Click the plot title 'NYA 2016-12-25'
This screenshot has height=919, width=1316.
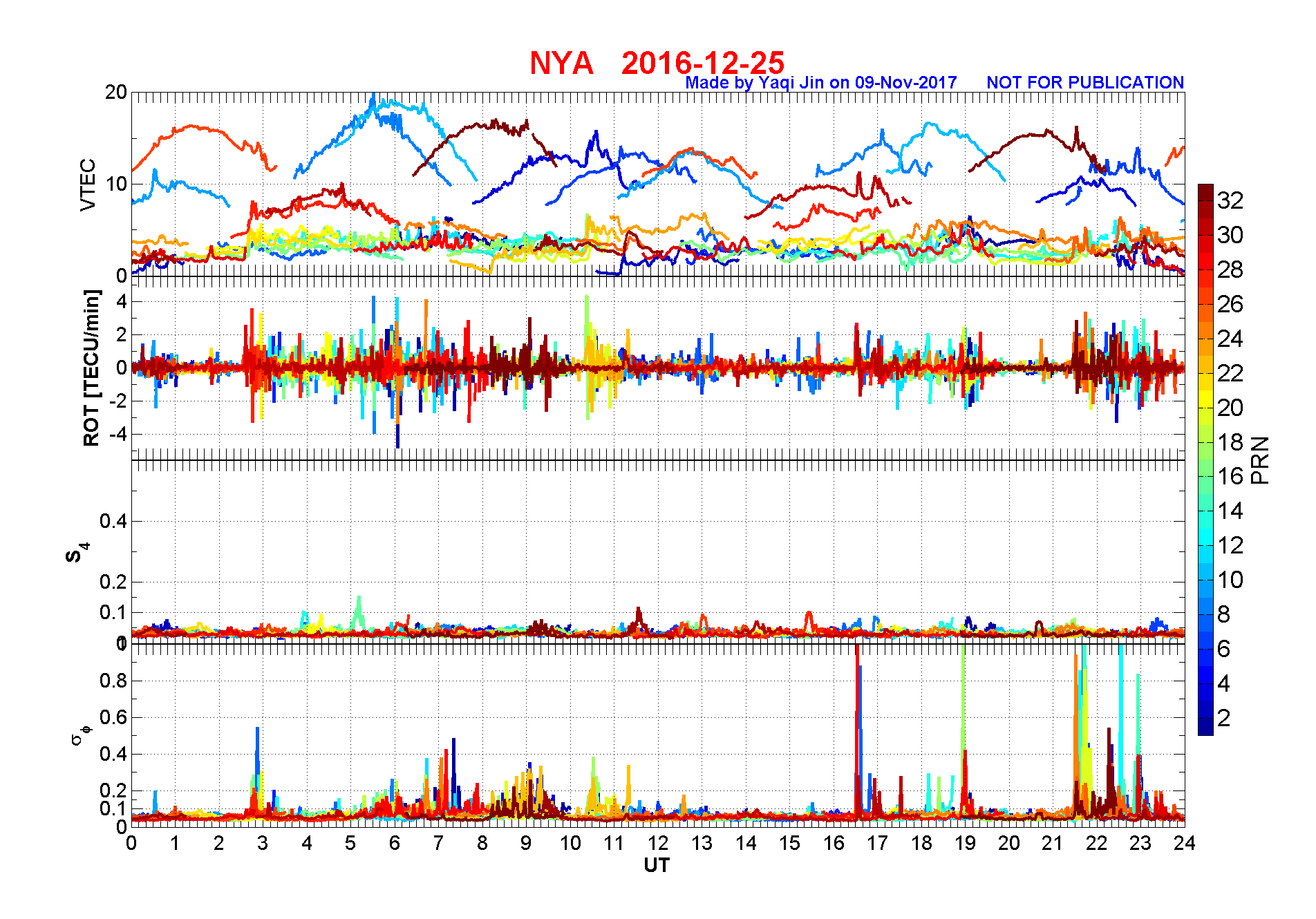click(x=657, y=63)
